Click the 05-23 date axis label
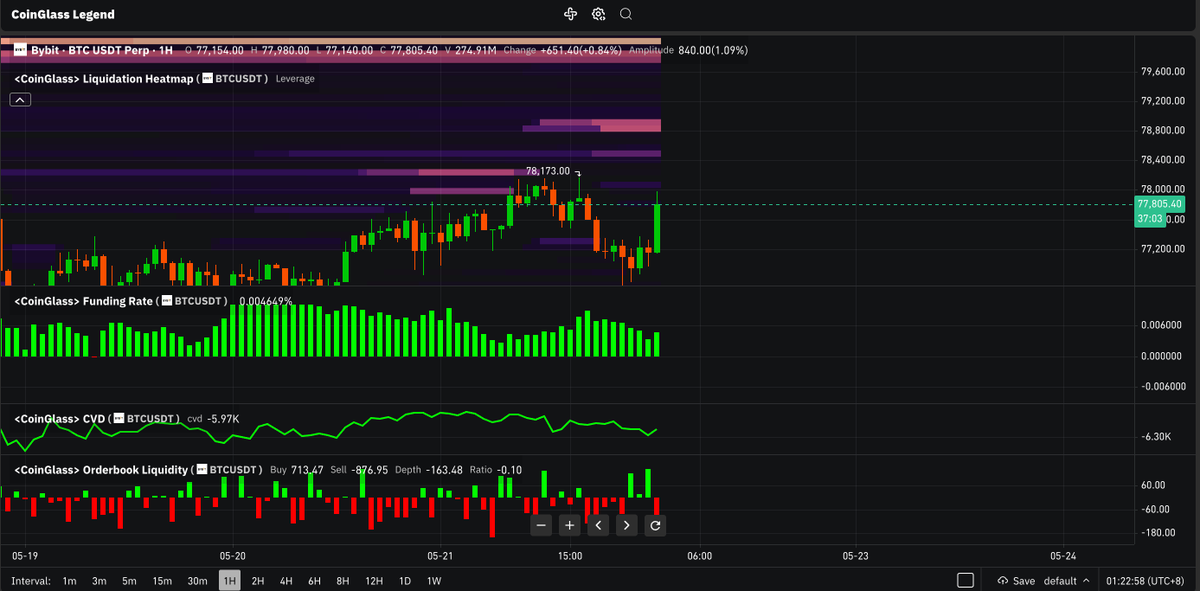 [856, 555]
